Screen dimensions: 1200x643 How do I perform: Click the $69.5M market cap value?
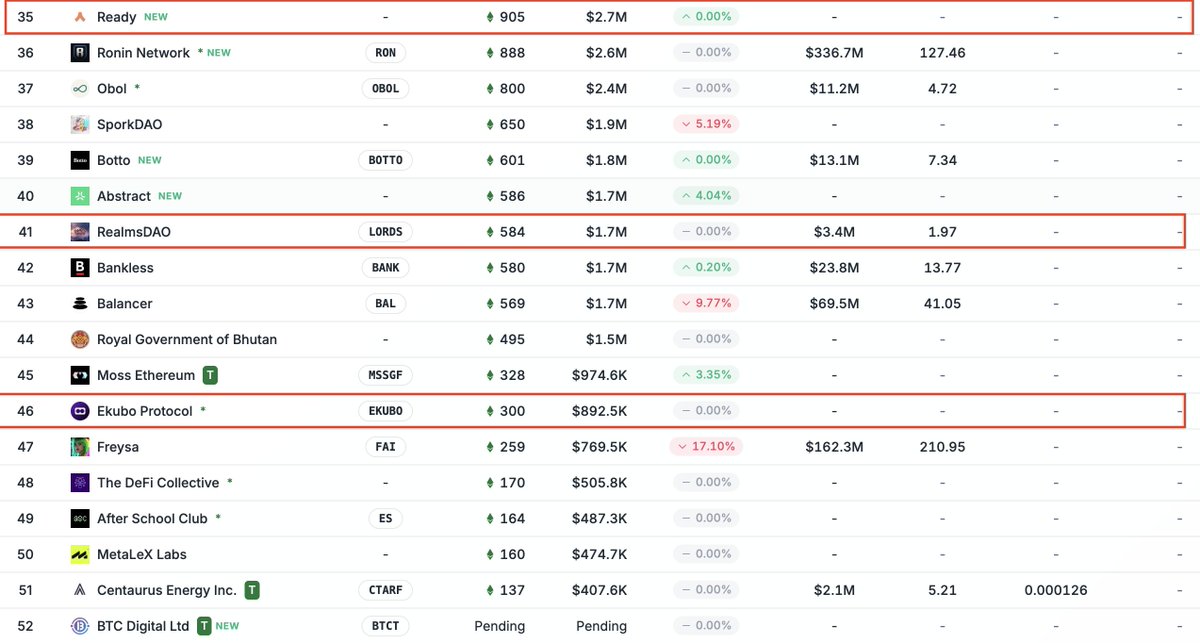pyautogui.click(x=834, y=304)
